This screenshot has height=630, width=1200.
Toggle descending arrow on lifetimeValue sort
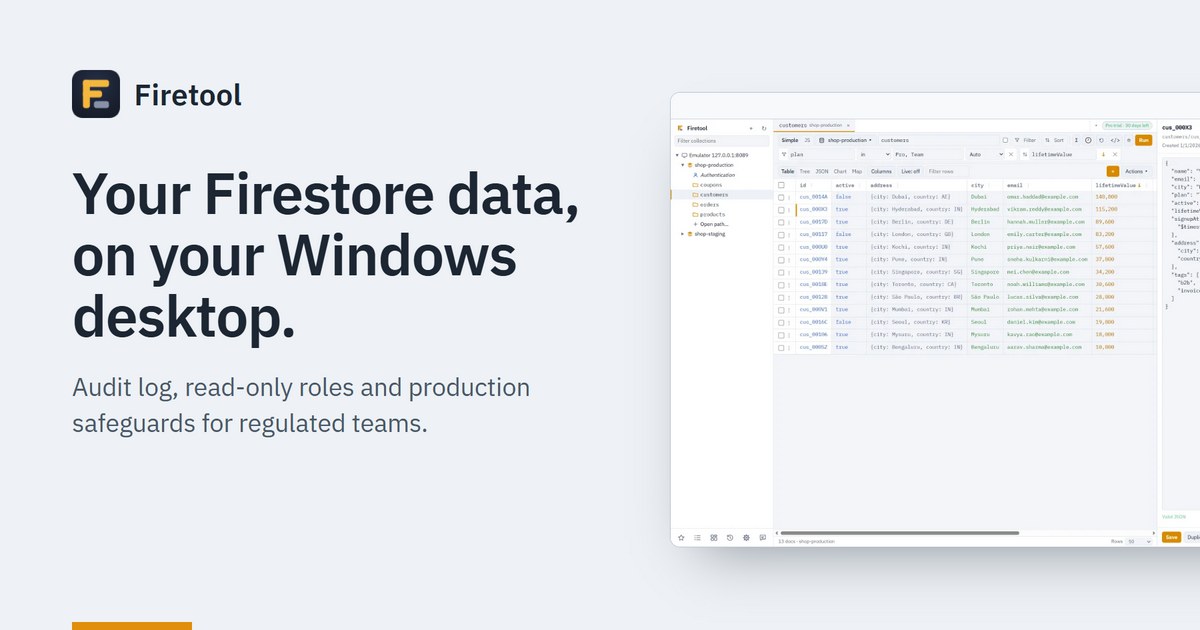tap(1103, 154)
